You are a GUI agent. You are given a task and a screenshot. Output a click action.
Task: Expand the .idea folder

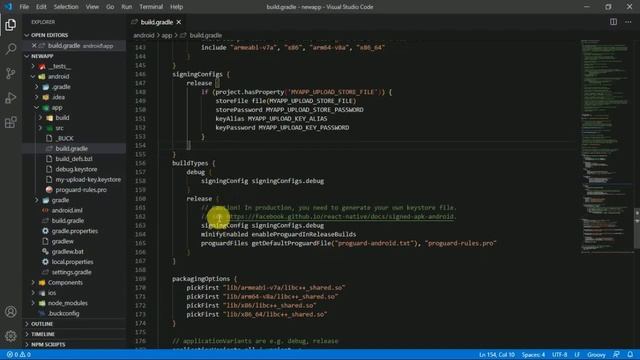tap(74, 97)
